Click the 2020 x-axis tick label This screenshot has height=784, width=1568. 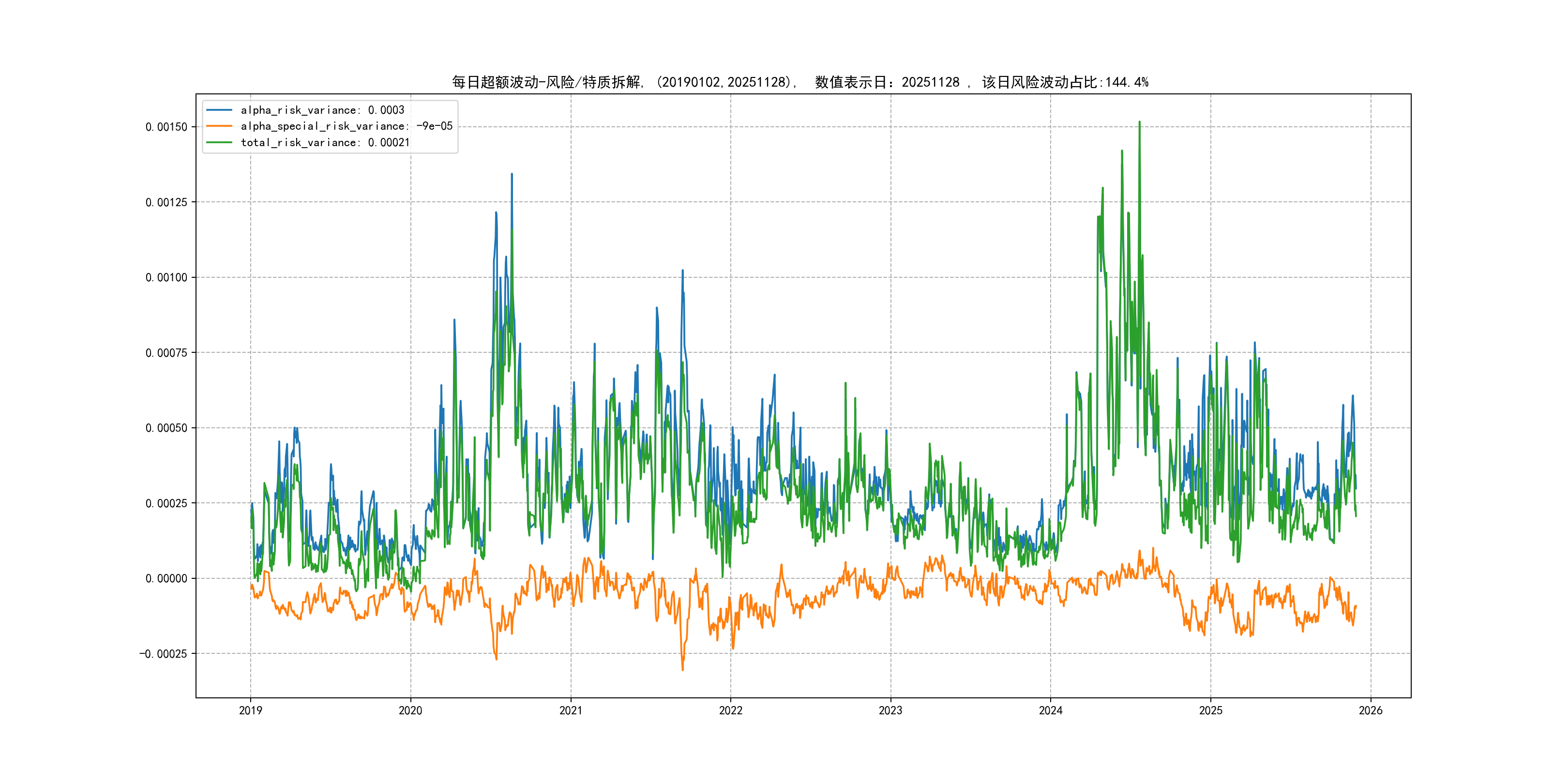(x=410, y=710)
